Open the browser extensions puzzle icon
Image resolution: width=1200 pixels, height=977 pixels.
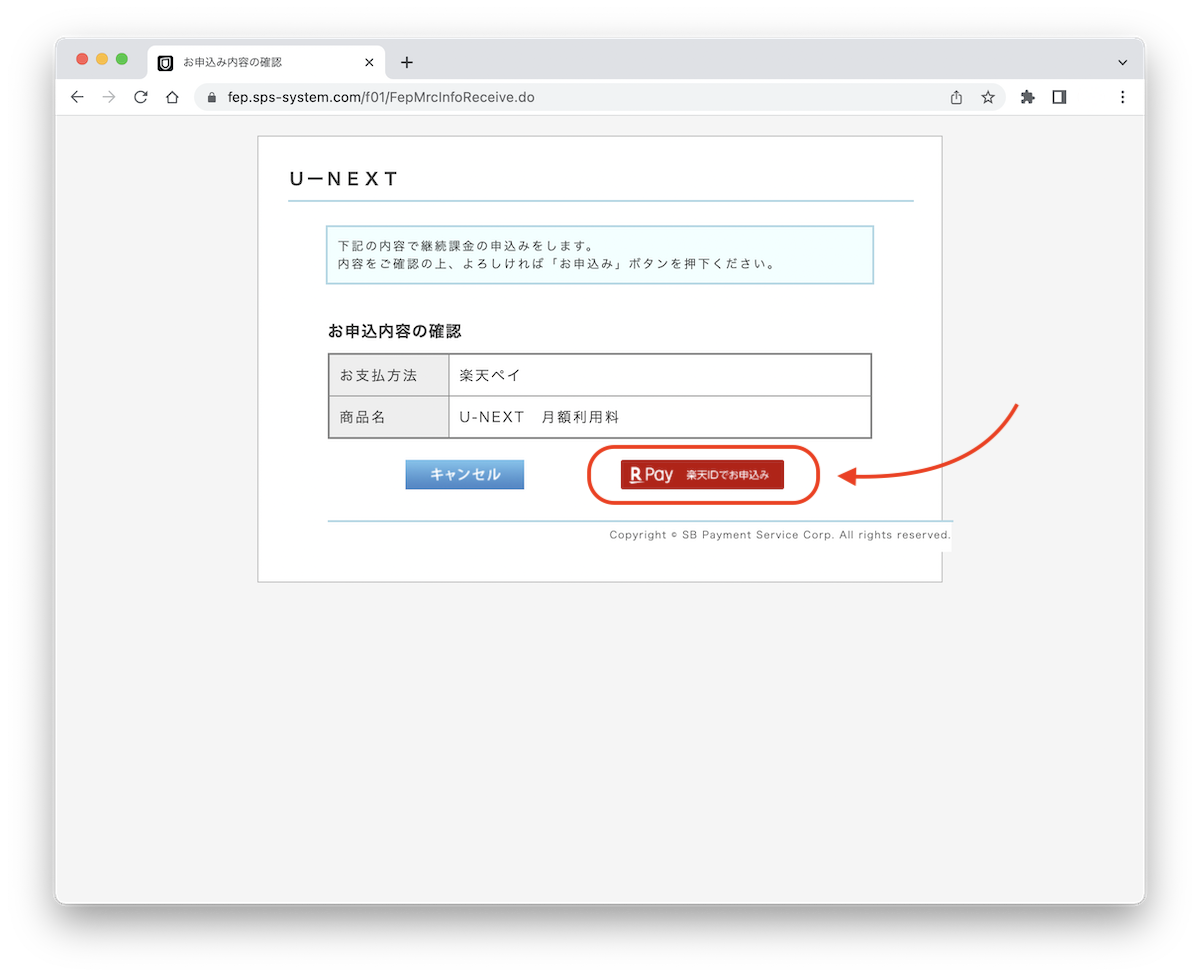(1027, 97)
